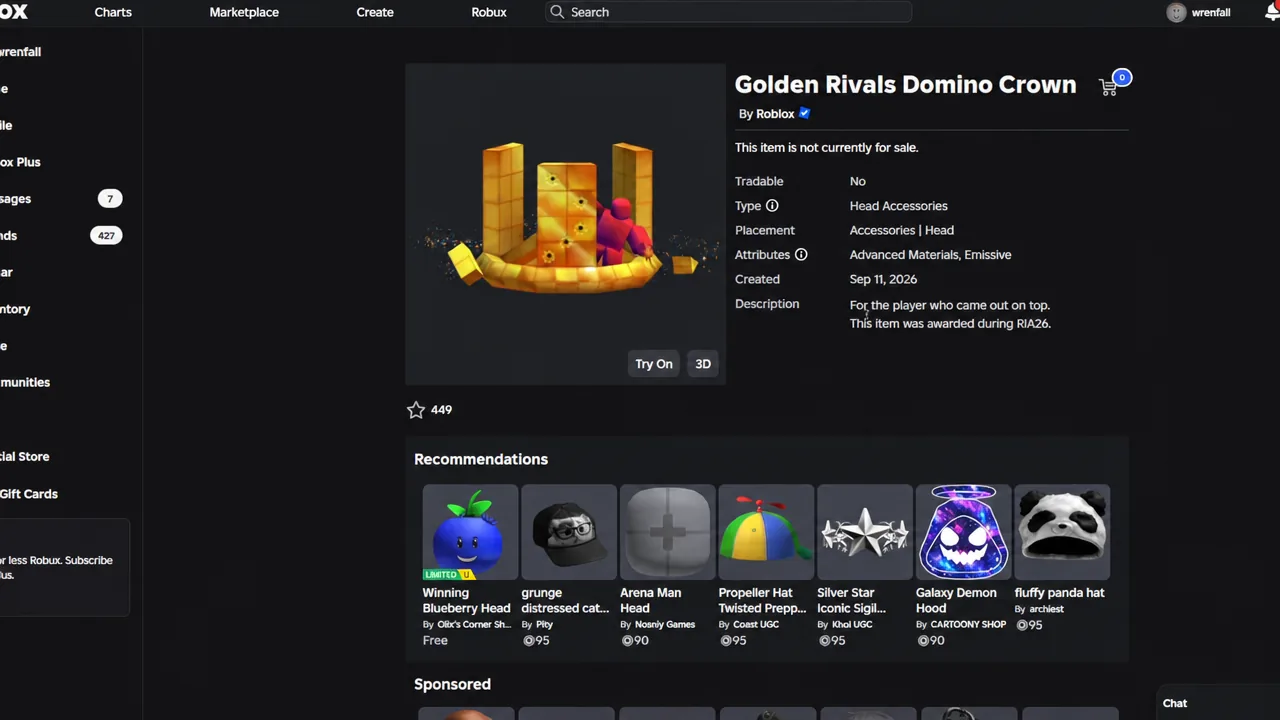Open the wrenfall profile in the sidebar
1280x720 pixels.
point(20,52)
